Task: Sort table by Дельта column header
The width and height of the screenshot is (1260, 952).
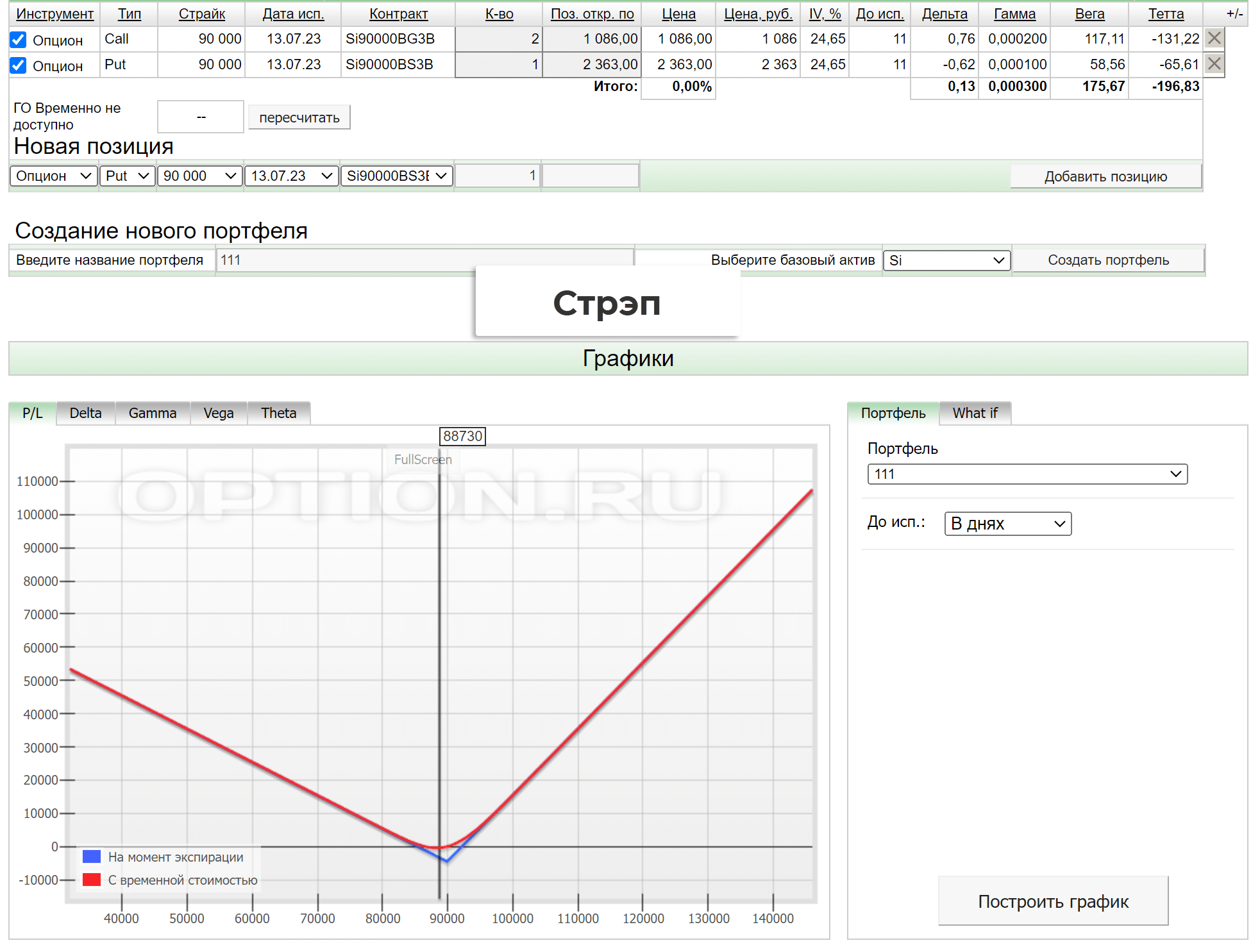Action: (x=944, y=14)
